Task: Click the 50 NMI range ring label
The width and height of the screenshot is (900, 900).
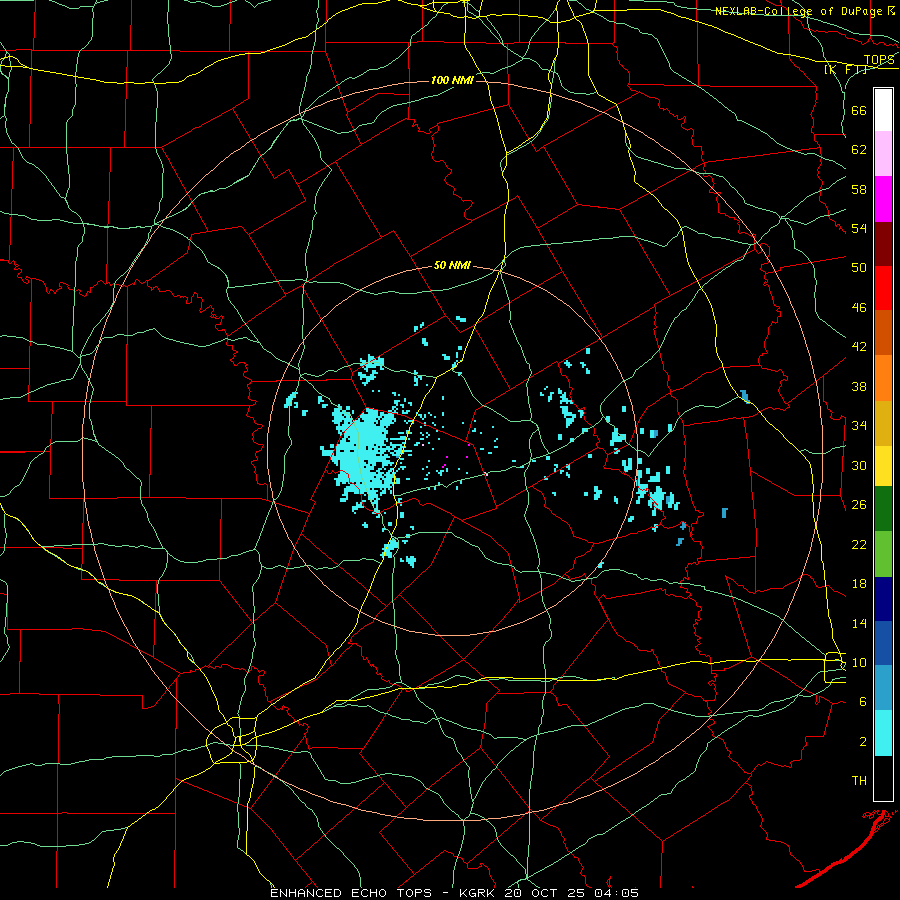Action: pos(452,265)
